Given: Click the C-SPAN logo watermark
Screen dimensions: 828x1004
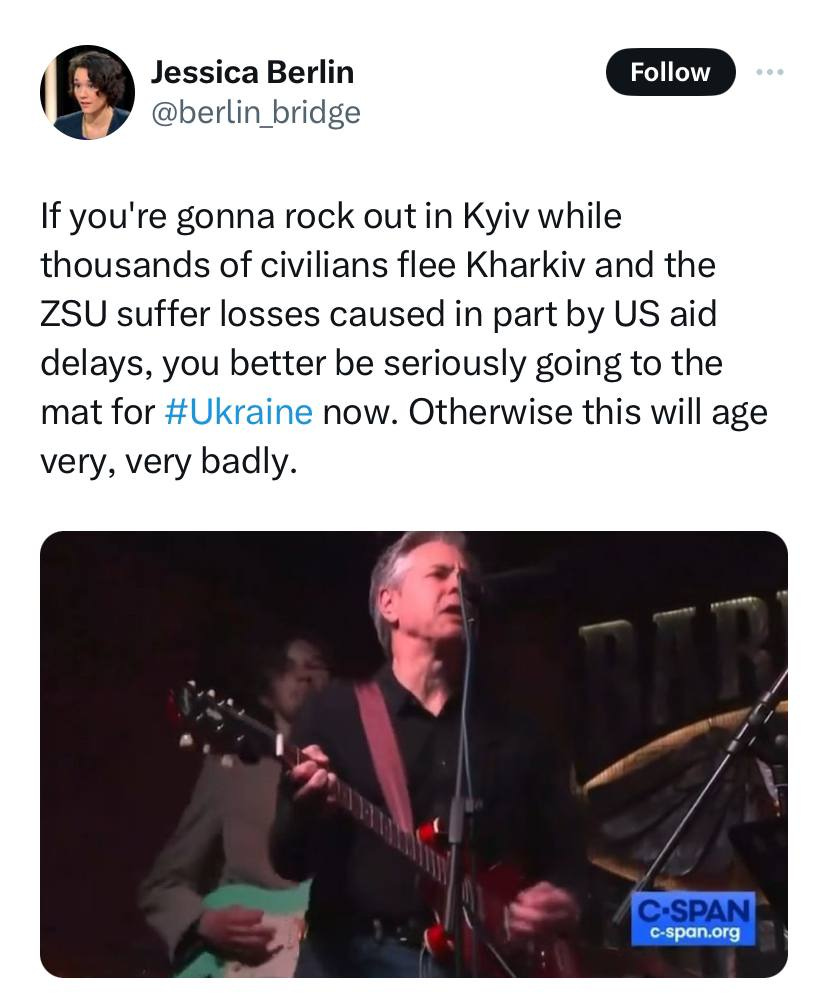Looking at the screenshot, I should (x=693, y=919).
